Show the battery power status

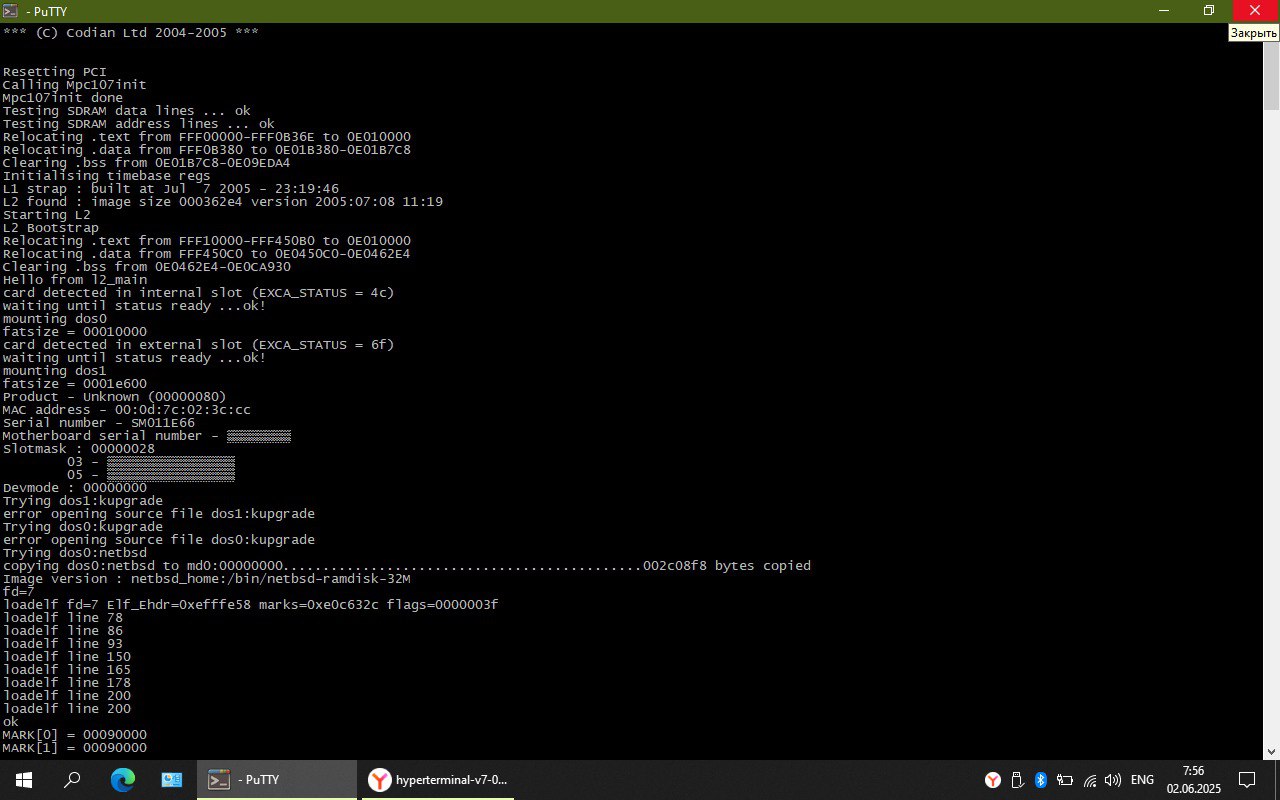click(1065, 780)
